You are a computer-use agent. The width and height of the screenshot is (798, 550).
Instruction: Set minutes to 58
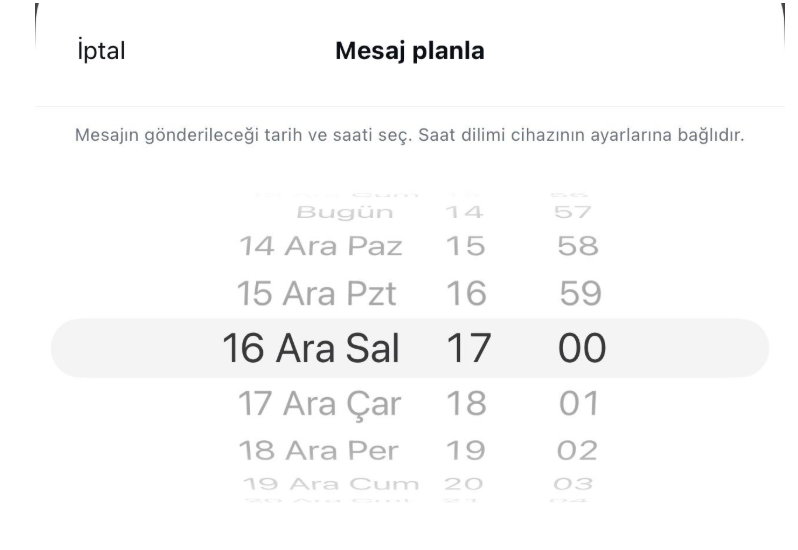point(579,248)
